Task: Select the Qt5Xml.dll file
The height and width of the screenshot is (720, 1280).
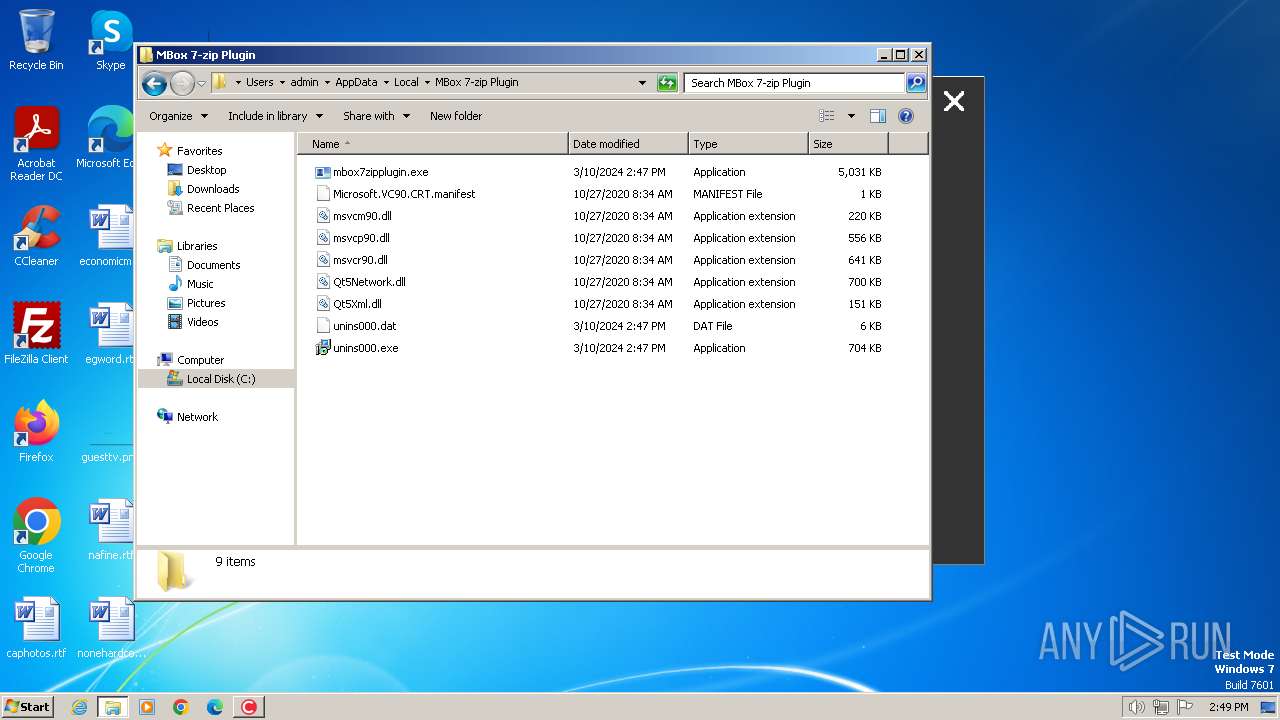Action: click(356, 304)
